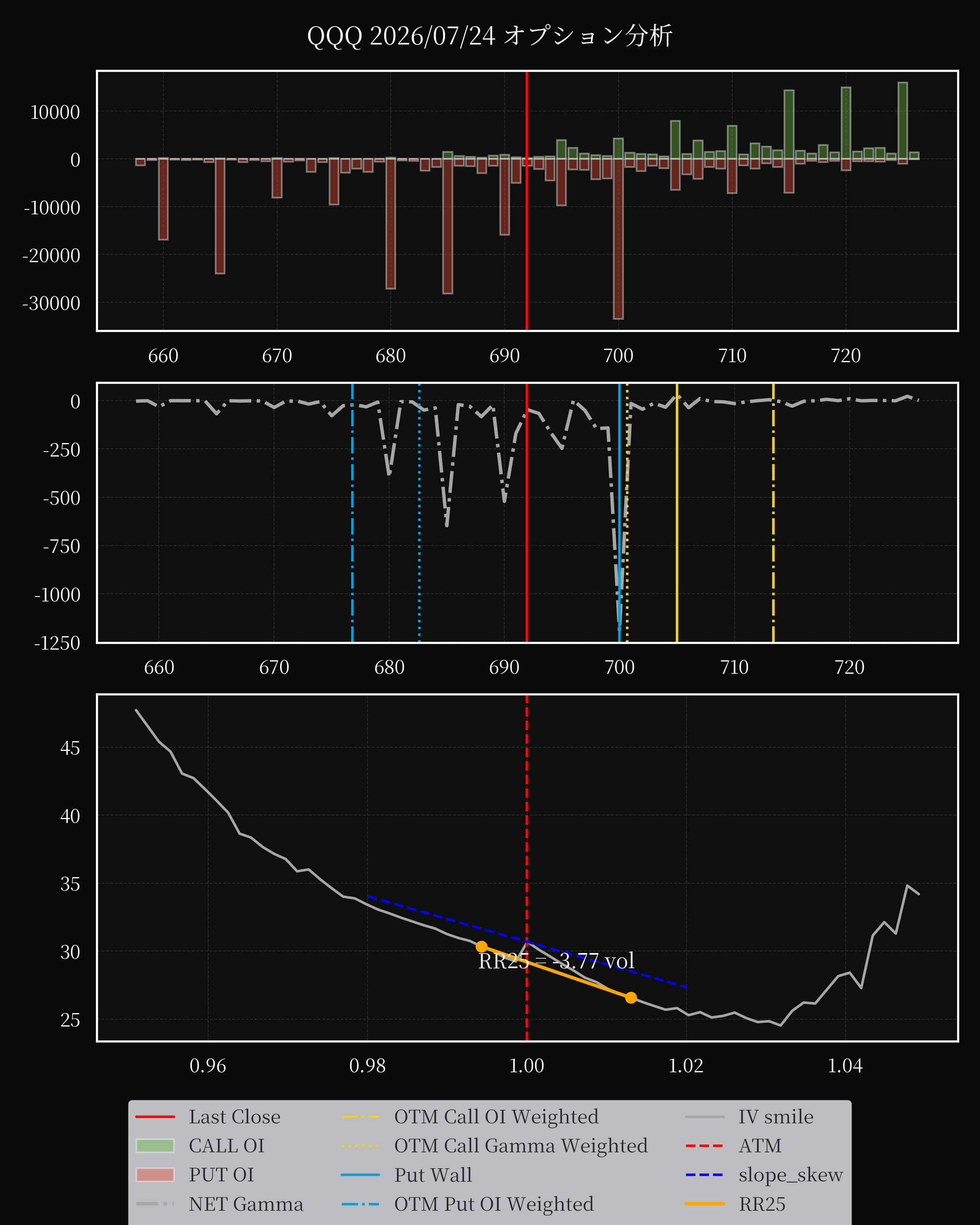Click the Last Close legend label
The height and width of the screenshot is (1225, 980).
[x=235, y=1116]
